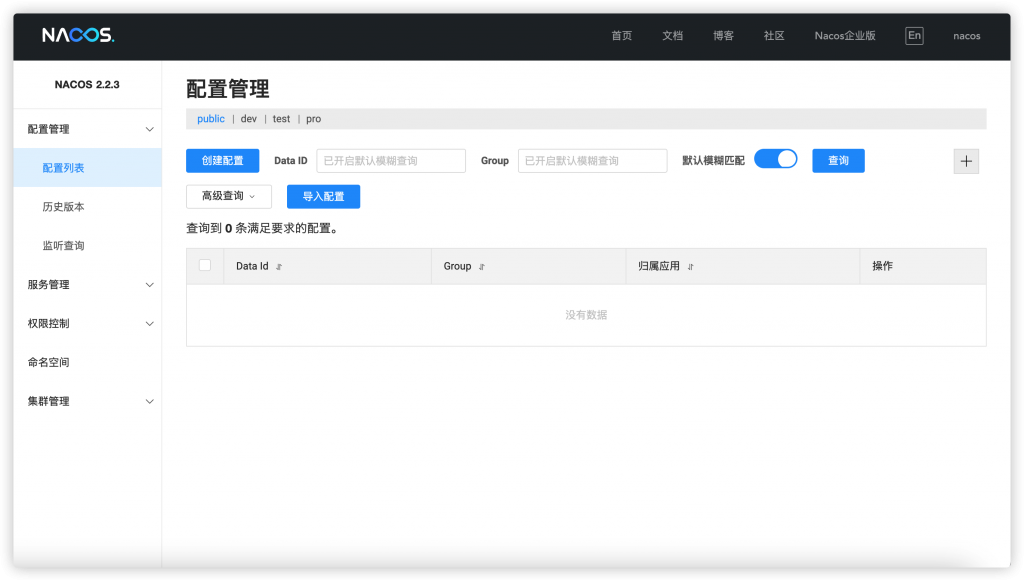1024x581 pixels.
Task: Open the 高级查询 dropdown
Action: pyautogui.click(x=229, y=197)
